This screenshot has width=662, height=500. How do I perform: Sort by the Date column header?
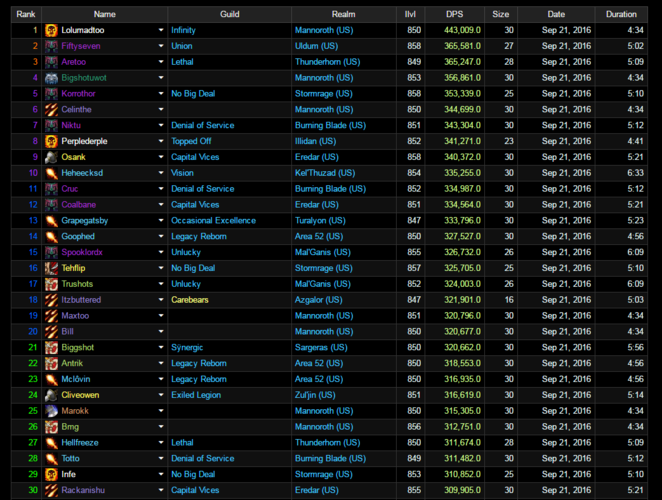pyautogui.click(x=556, y=14)
